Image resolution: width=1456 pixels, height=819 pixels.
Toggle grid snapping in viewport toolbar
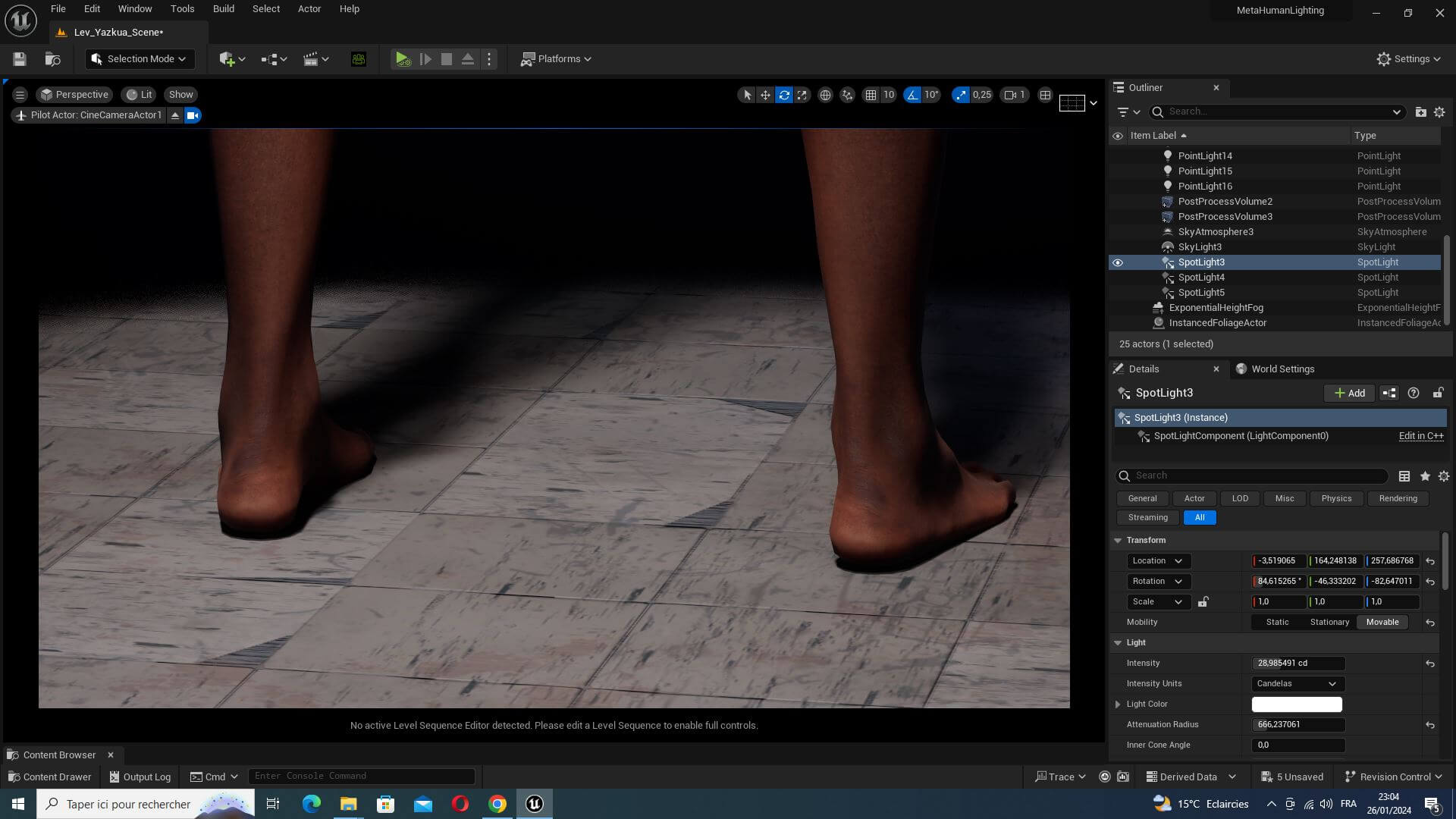871,95
